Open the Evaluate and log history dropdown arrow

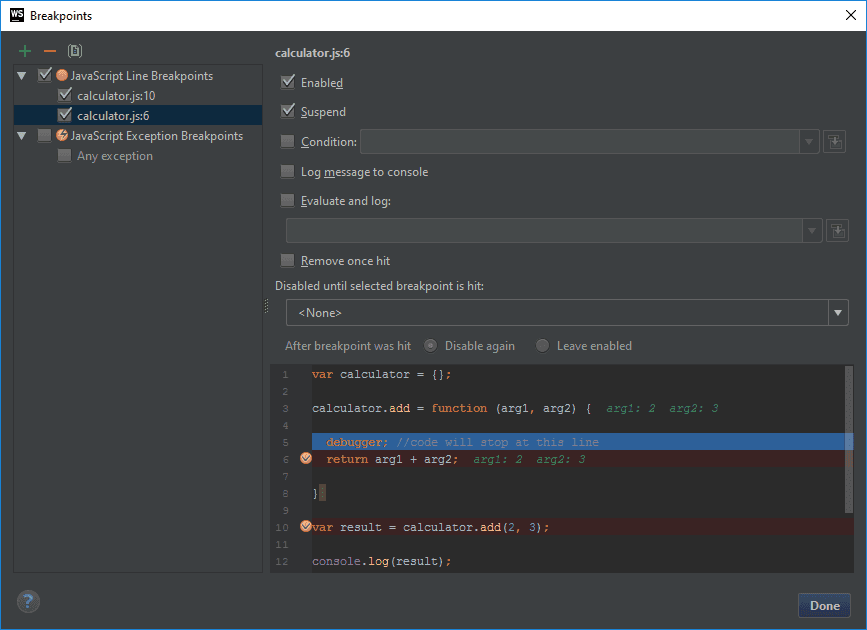(812, 231)
